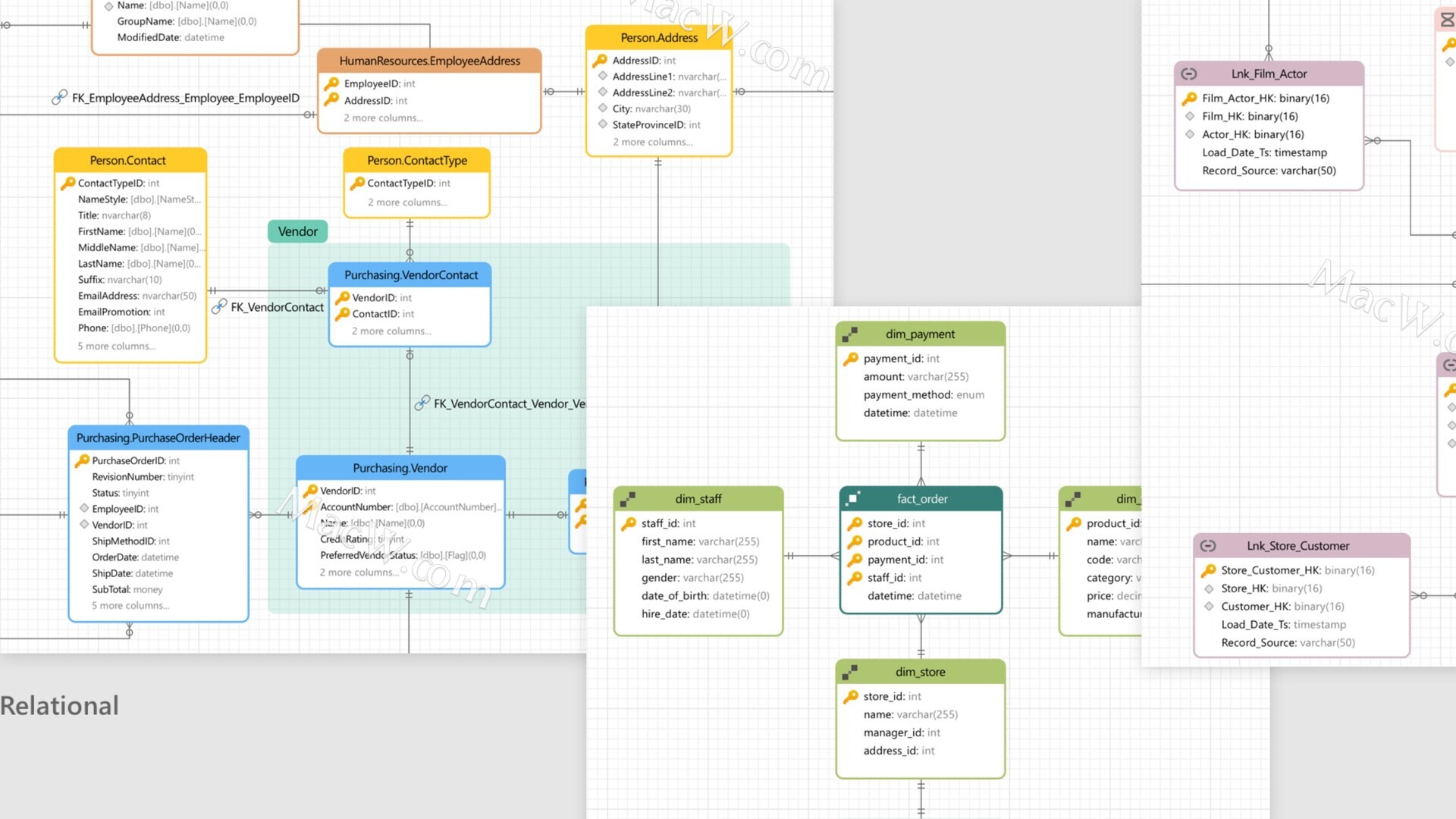Viewport: 1456px width, 819px height.
Task: Select OrderDate column in PurchaseOrderHeader
Action: (136, 557)
